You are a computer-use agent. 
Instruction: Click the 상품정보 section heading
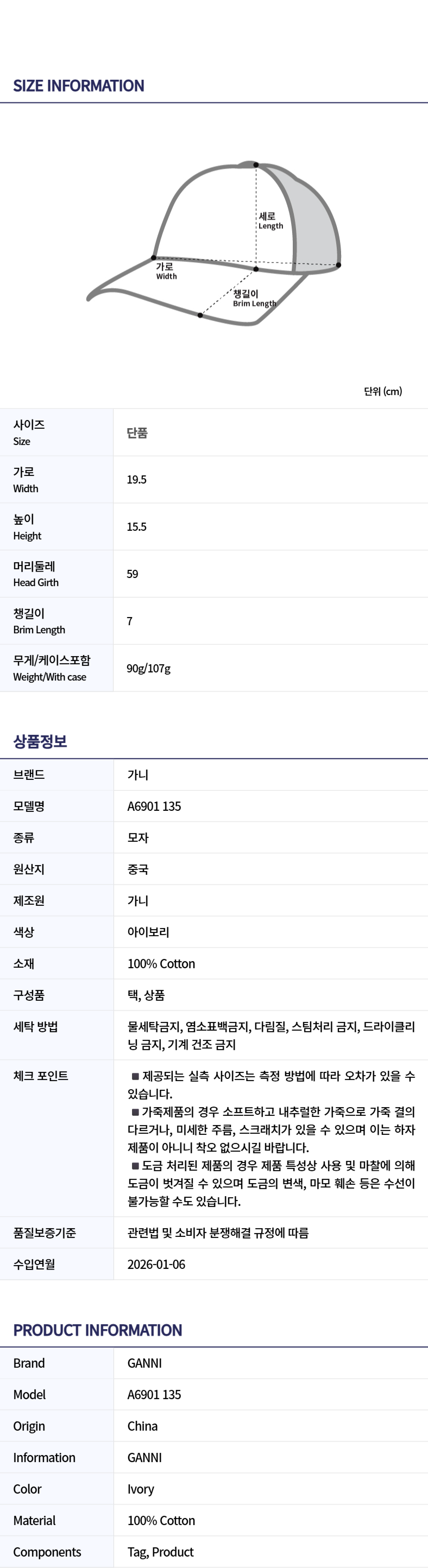tap(40, 741)
